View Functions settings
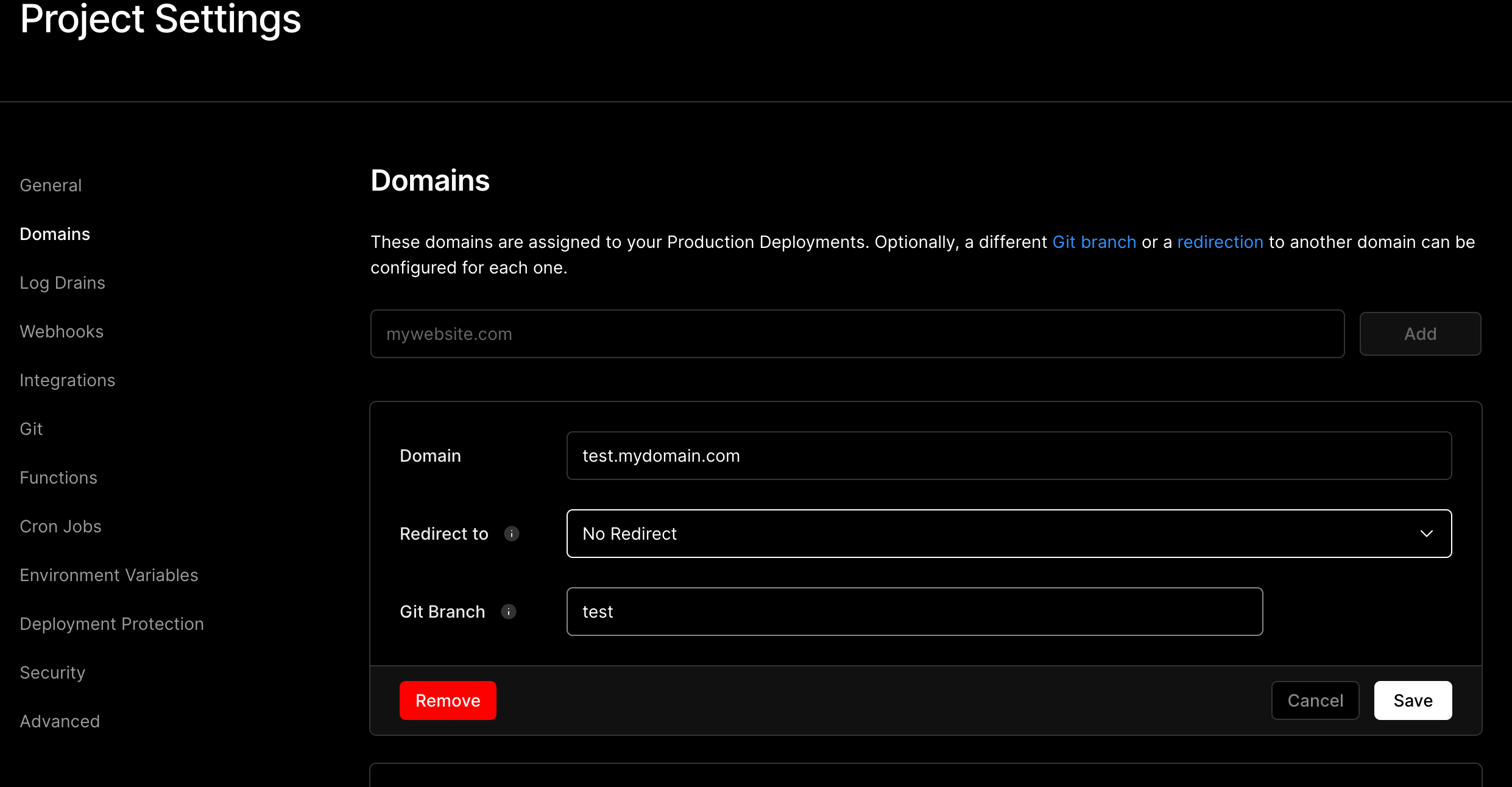This screenshot has height=787, width=1512. [x=58, y=477]
